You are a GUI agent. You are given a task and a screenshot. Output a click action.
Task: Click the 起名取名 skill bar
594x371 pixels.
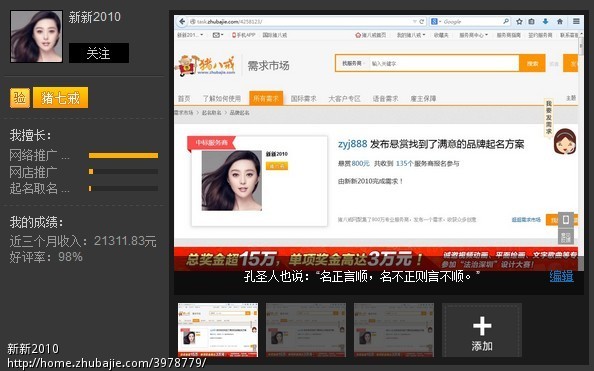click(x=123, y=188)
